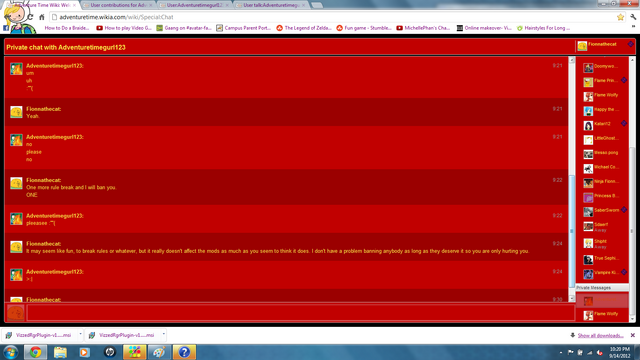This screenshot has height=360, width=640.
Task: Switch to Adventure Time Wiki tab
Action: tap(44, 5)
